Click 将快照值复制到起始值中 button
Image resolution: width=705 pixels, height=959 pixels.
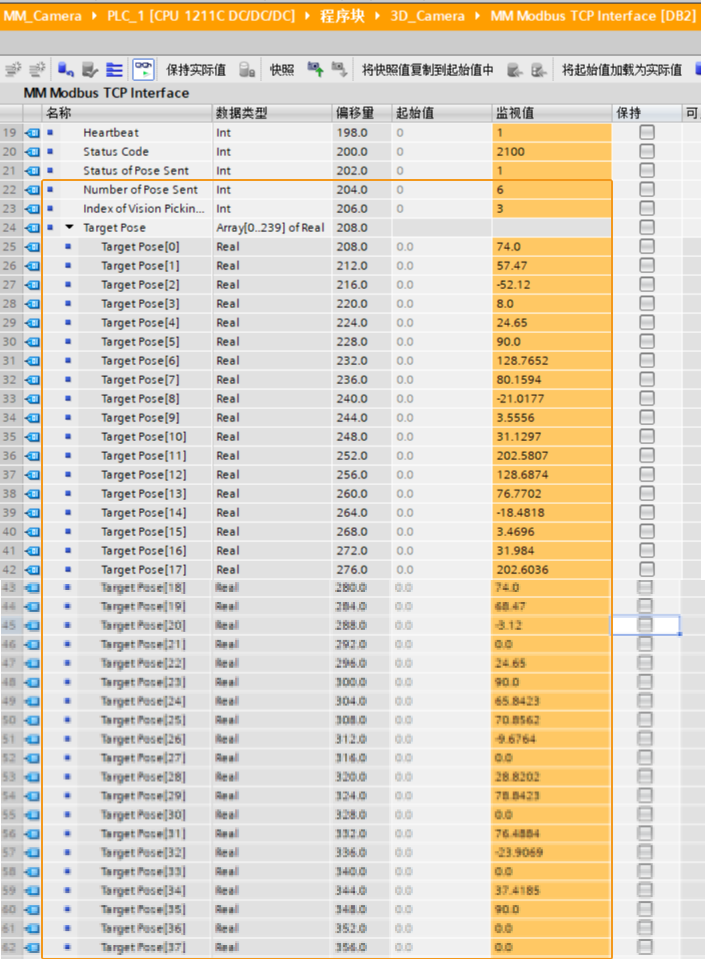pos(427,70)
